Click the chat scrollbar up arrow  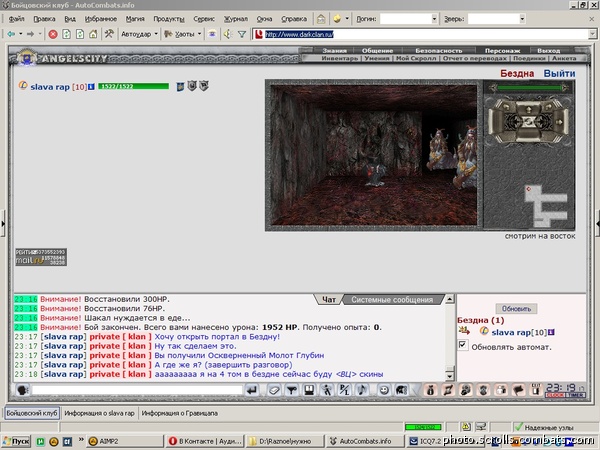click(450, 298)
